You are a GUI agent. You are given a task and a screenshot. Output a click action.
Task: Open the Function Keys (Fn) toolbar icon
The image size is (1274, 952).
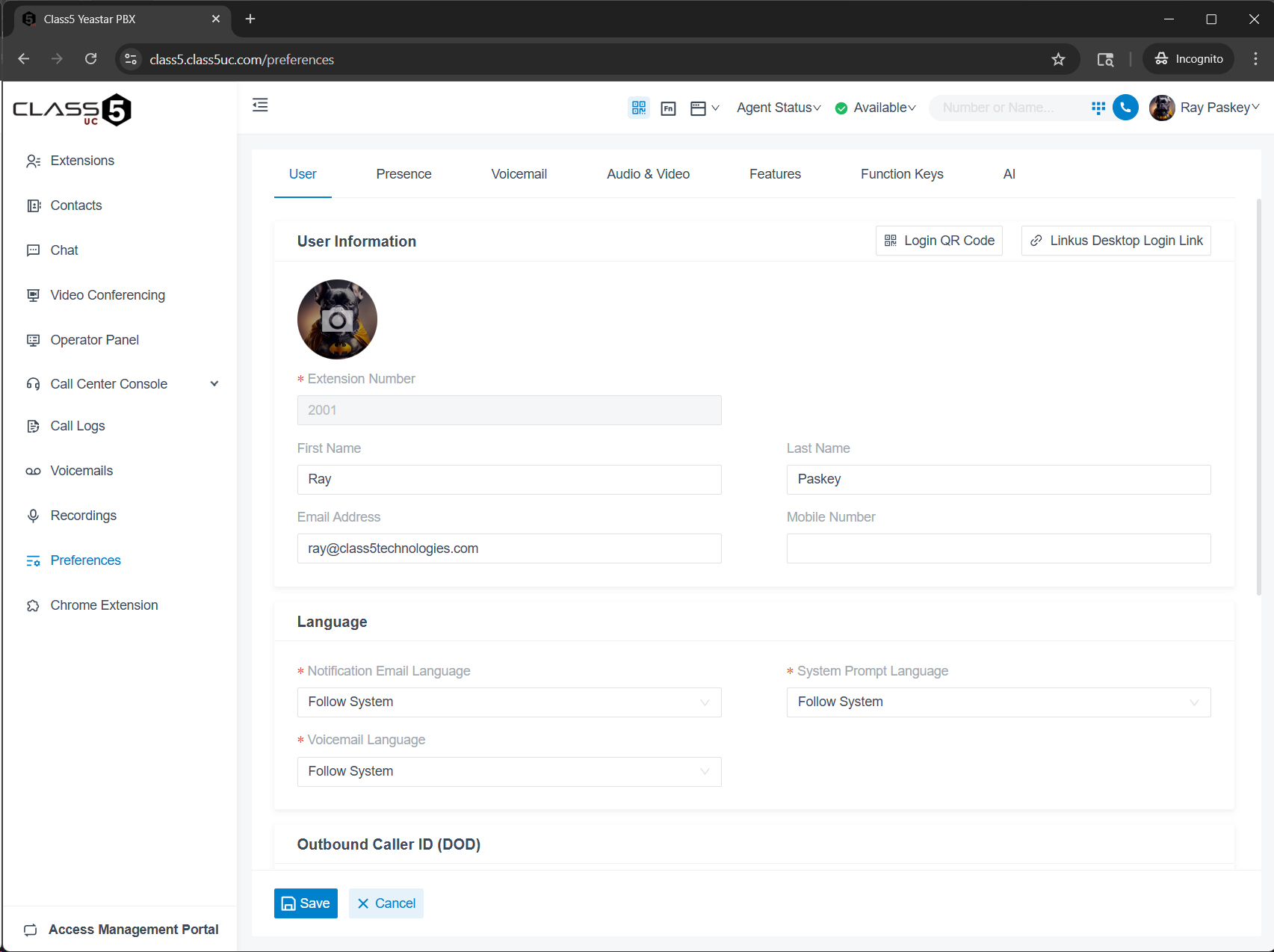tap(668, 108)
